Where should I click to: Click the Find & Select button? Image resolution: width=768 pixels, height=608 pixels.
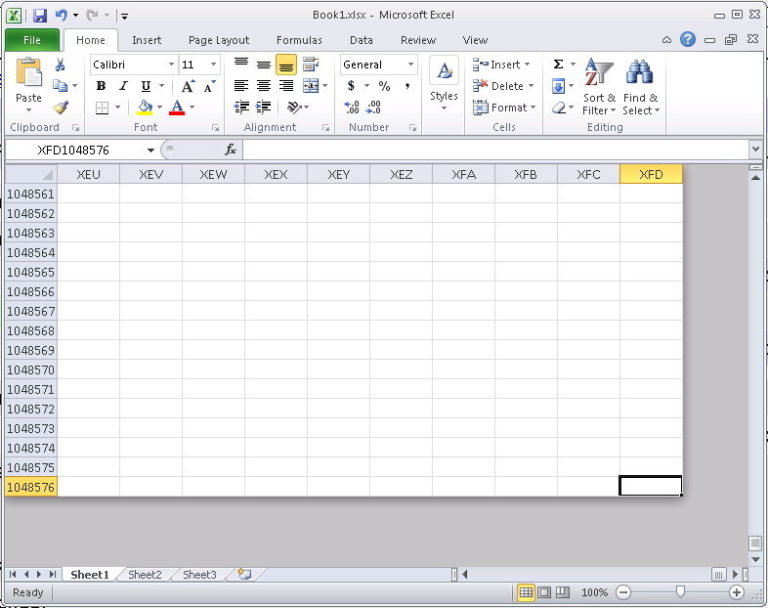point(641,87)
